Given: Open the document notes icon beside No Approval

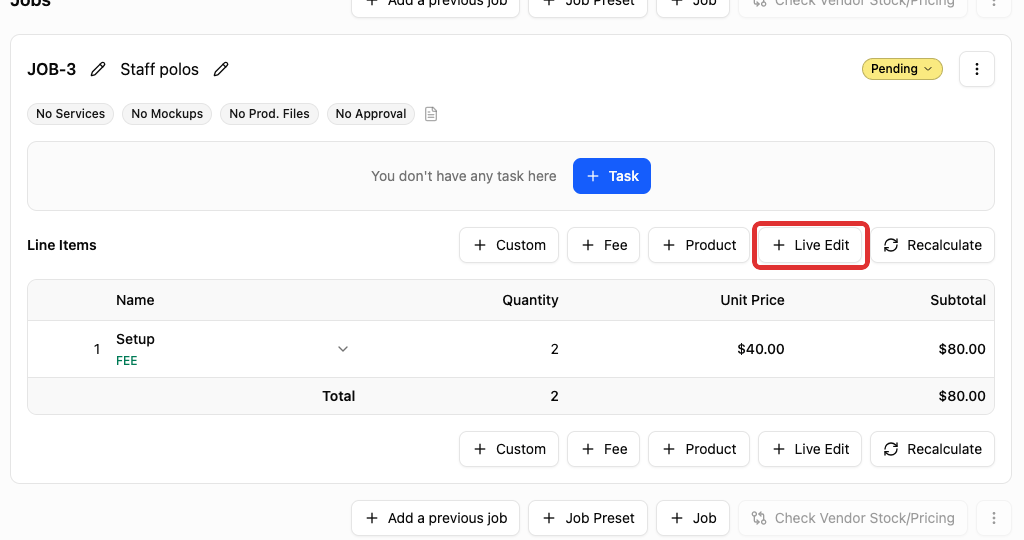Looking at the screenshot, I should (x=431, y=114).
